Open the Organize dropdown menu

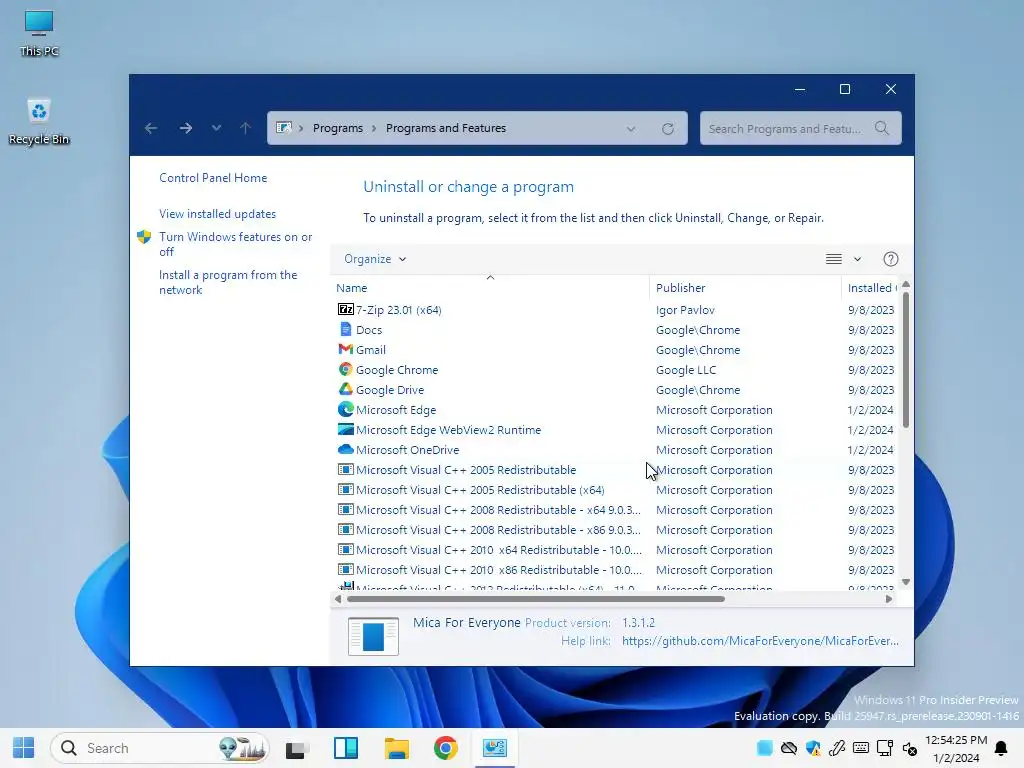(375, 259)
